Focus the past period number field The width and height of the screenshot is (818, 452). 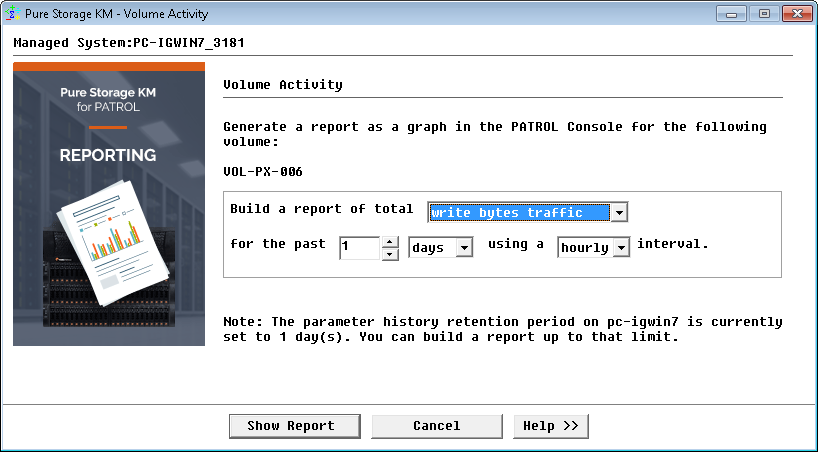(360, 248)
